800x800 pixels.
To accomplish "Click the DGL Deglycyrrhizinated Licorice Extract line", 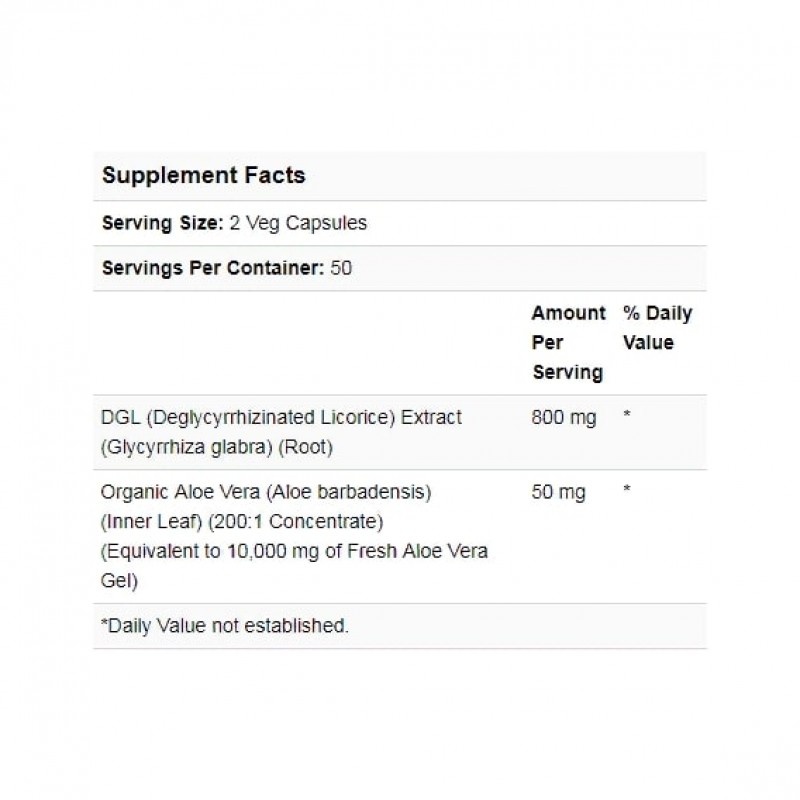I will (x=282, y=417).
